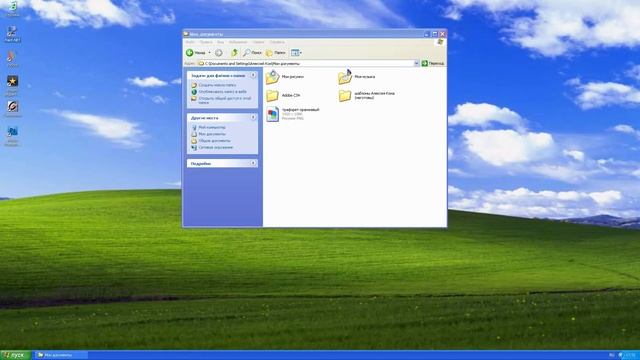Click the explorer window title bar folder icon
640x360 pixels.
186,34
